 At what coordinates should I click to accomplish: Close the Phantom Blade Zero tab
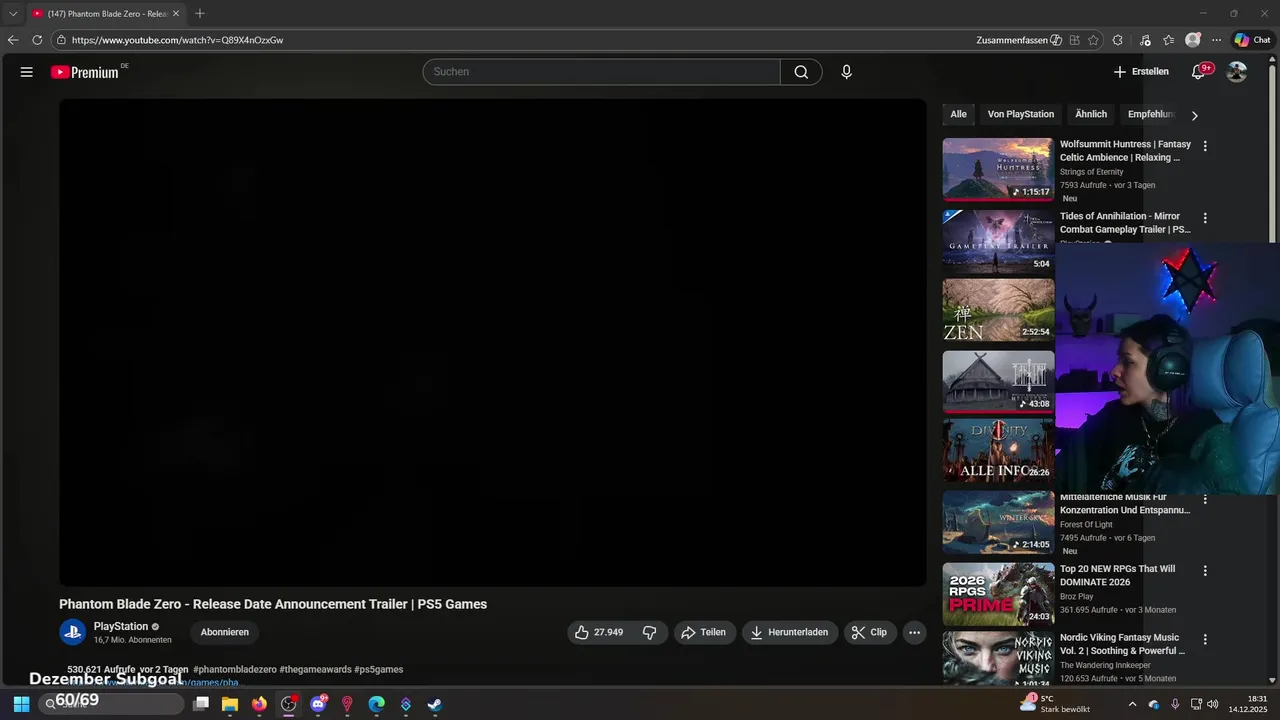pyautogui.click(x=176, y=13)
